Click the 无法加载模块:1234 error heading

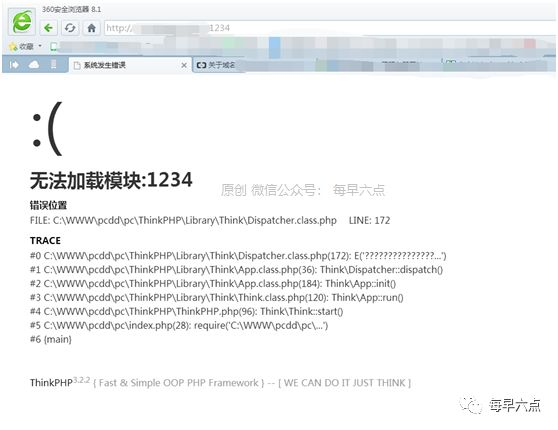pyautogui.click(x=111, y=180)
